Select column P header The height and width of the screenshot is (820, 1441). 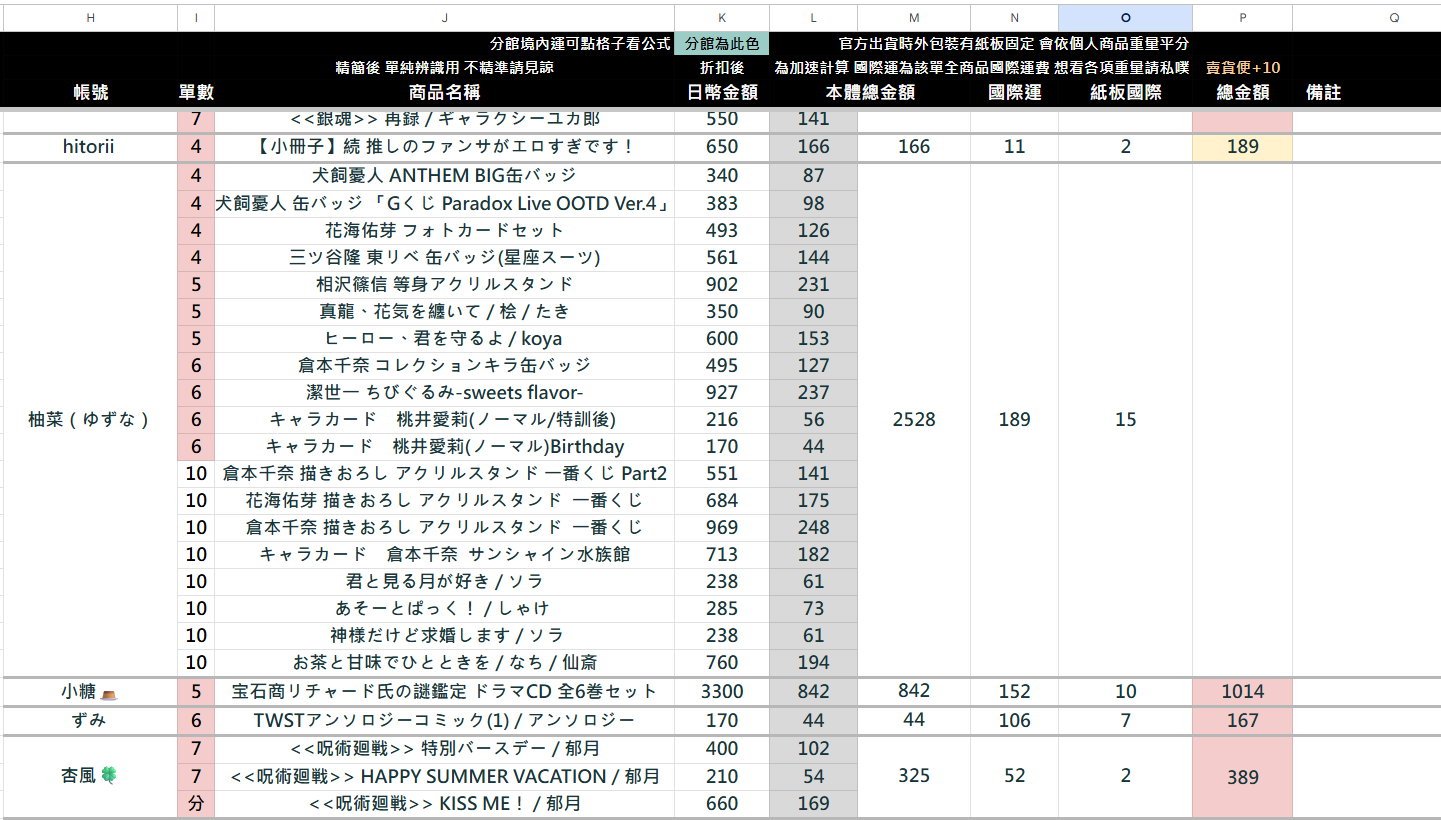[x=1242, y=18]
